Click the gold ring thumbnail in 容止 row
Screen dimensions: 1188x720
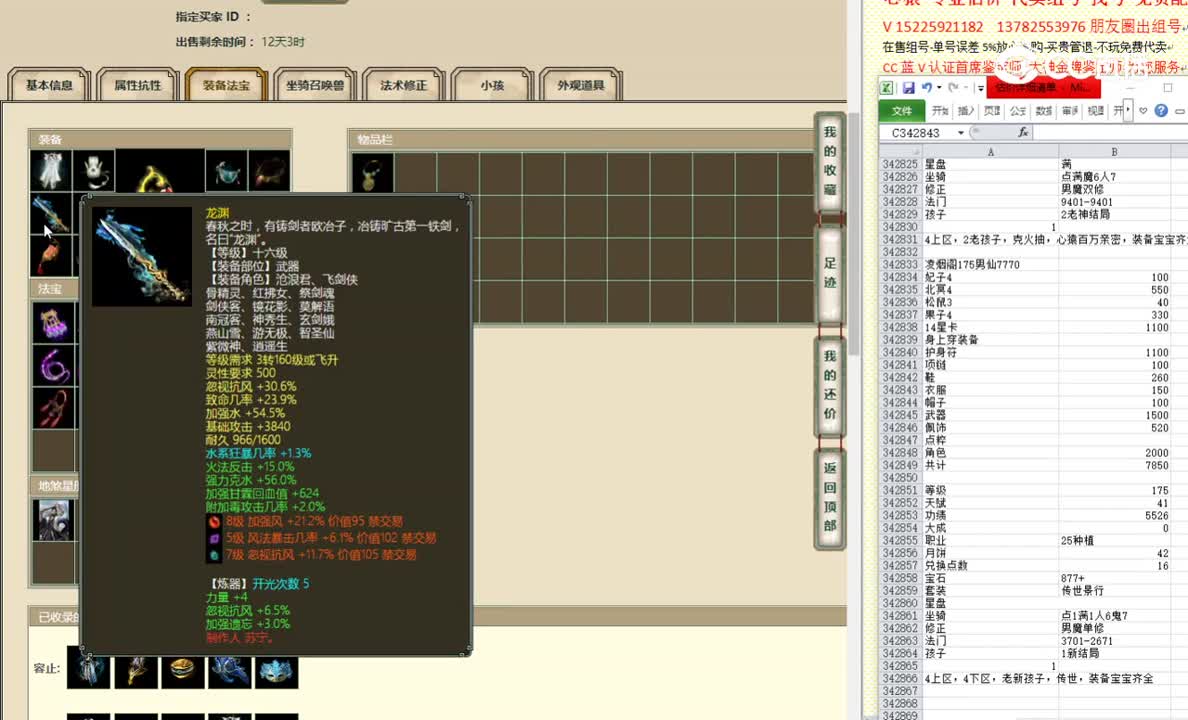[x=181, y=672]
